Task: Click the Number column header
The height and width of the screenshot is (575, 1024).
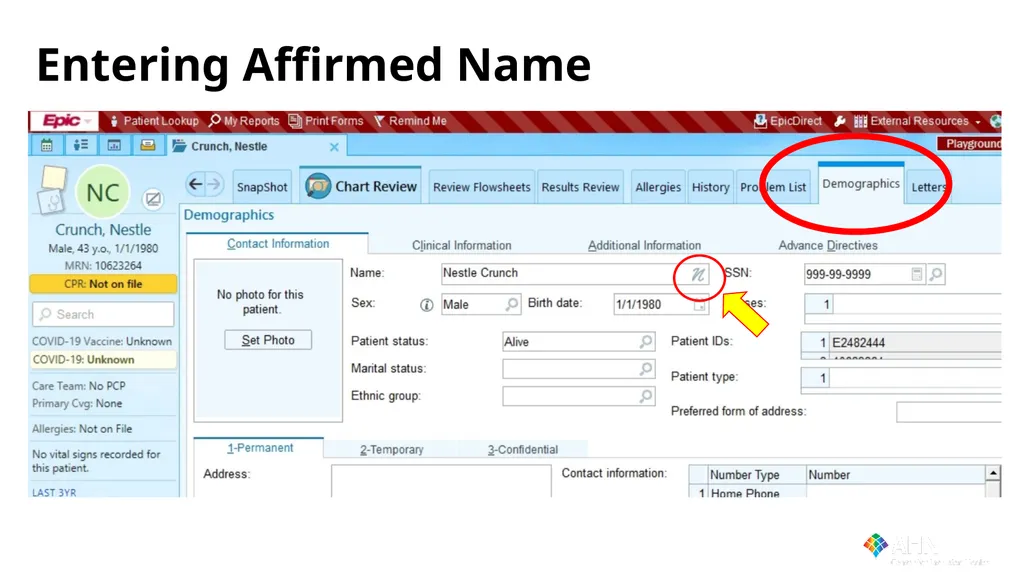Action: coord(896,475)
